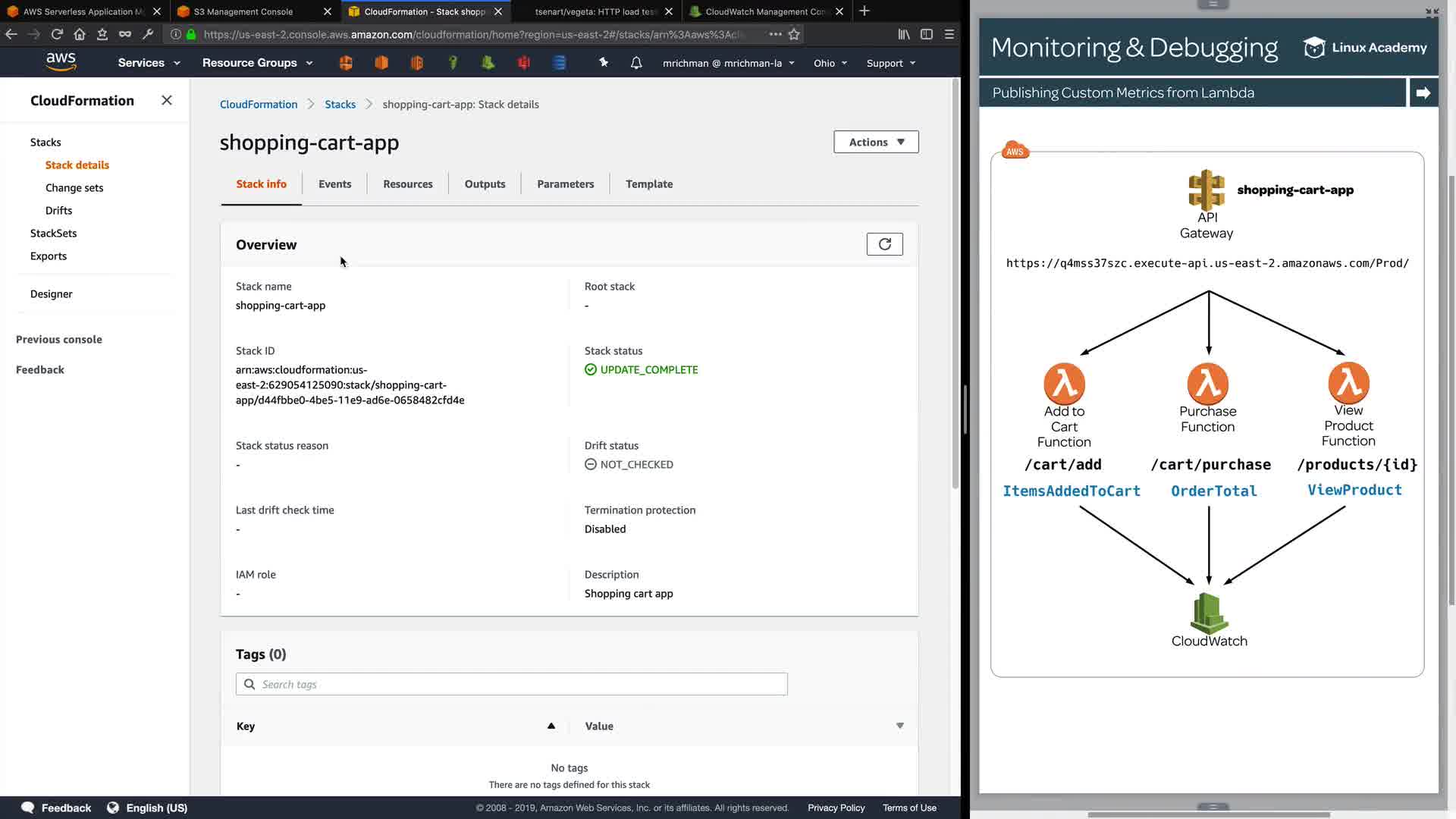Reload the page using the browser reload icon
Viewport: 1456px width, 819px height.
coord(57,34)
